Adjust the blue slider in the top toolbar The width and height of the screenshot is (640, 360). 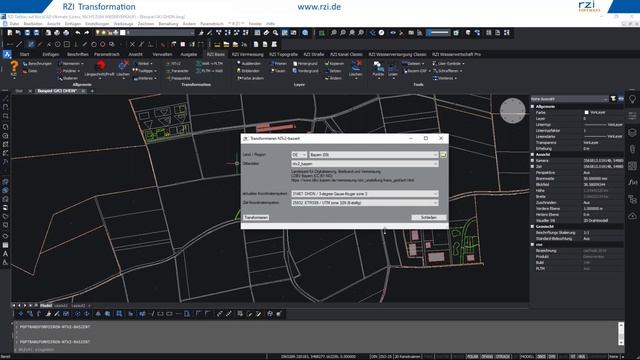[x=438, y=33]
